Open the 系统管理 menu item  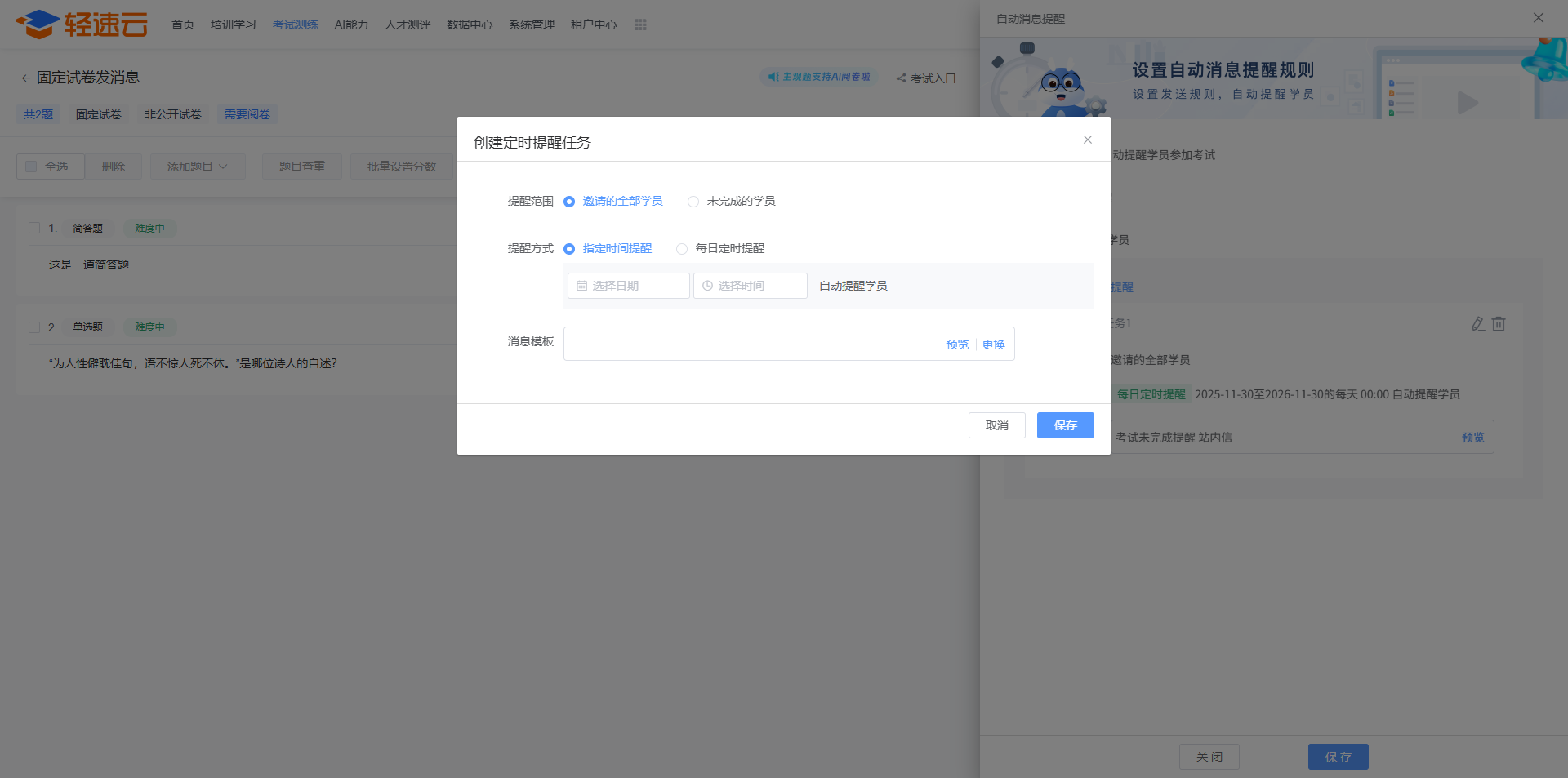(x=531, y=24)
